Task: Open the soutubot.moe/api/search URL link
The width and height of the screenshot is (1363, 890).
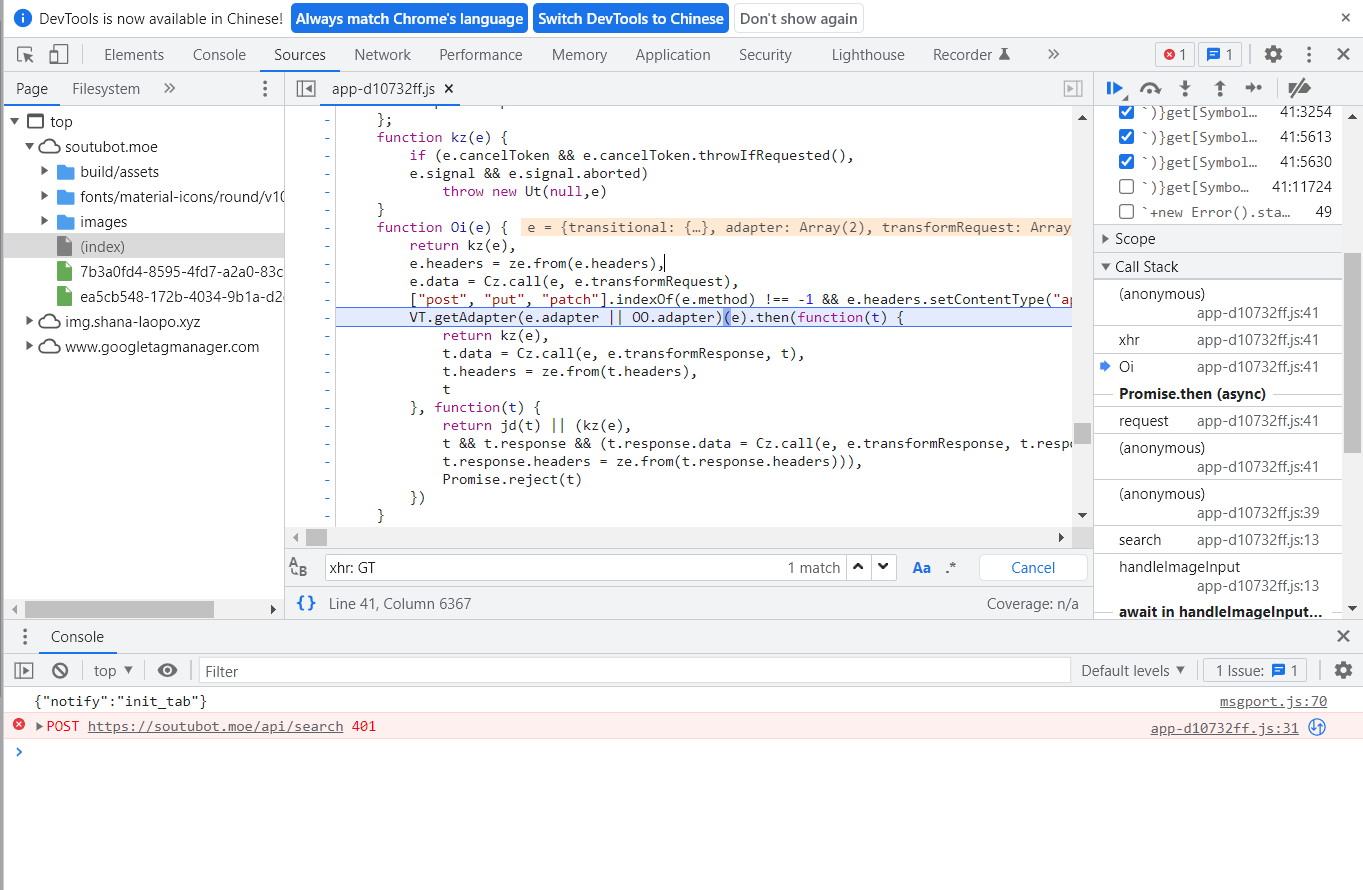Action: click(215, 727)
